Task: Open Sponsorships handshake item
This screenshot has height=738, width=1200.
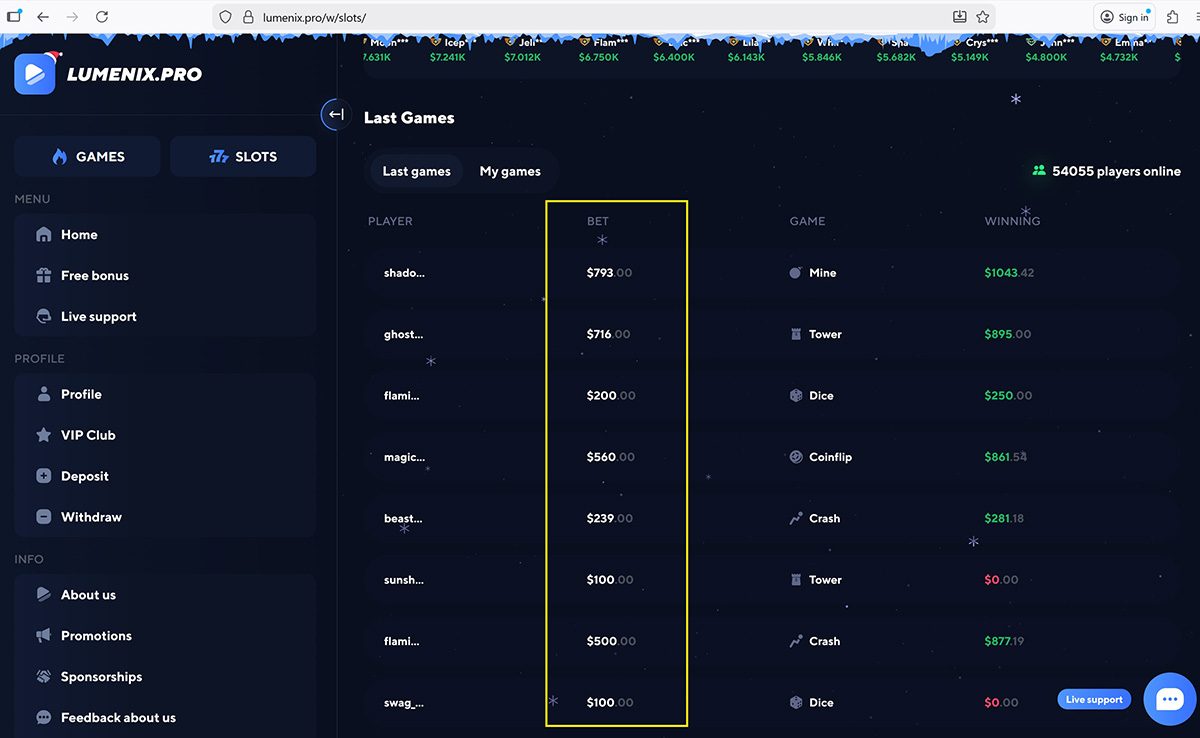Action: (x=101, y=677)
